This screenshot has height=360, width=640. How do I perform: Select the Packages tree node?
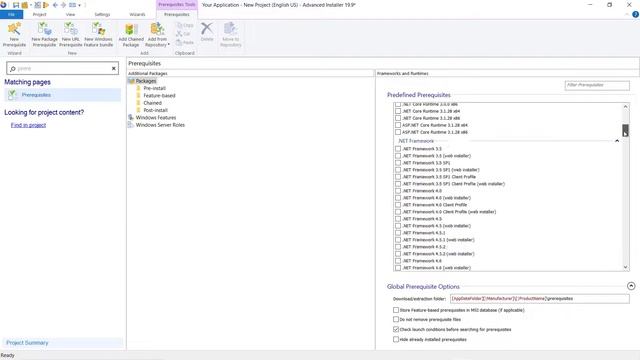pos(146,81)
